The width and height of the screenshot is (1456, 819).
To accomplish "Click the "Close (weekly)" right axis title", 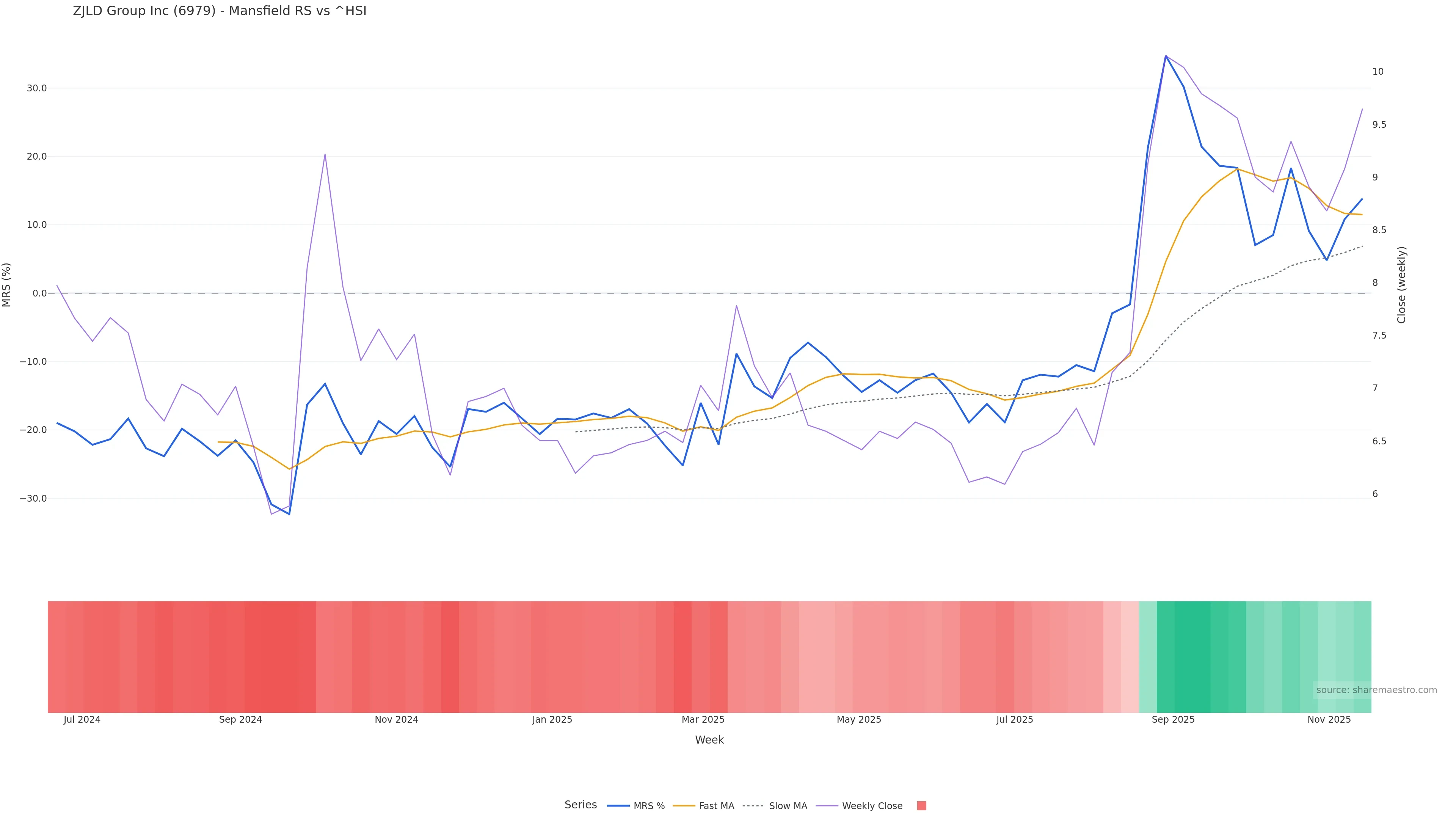I will (x=1401, y=285).
